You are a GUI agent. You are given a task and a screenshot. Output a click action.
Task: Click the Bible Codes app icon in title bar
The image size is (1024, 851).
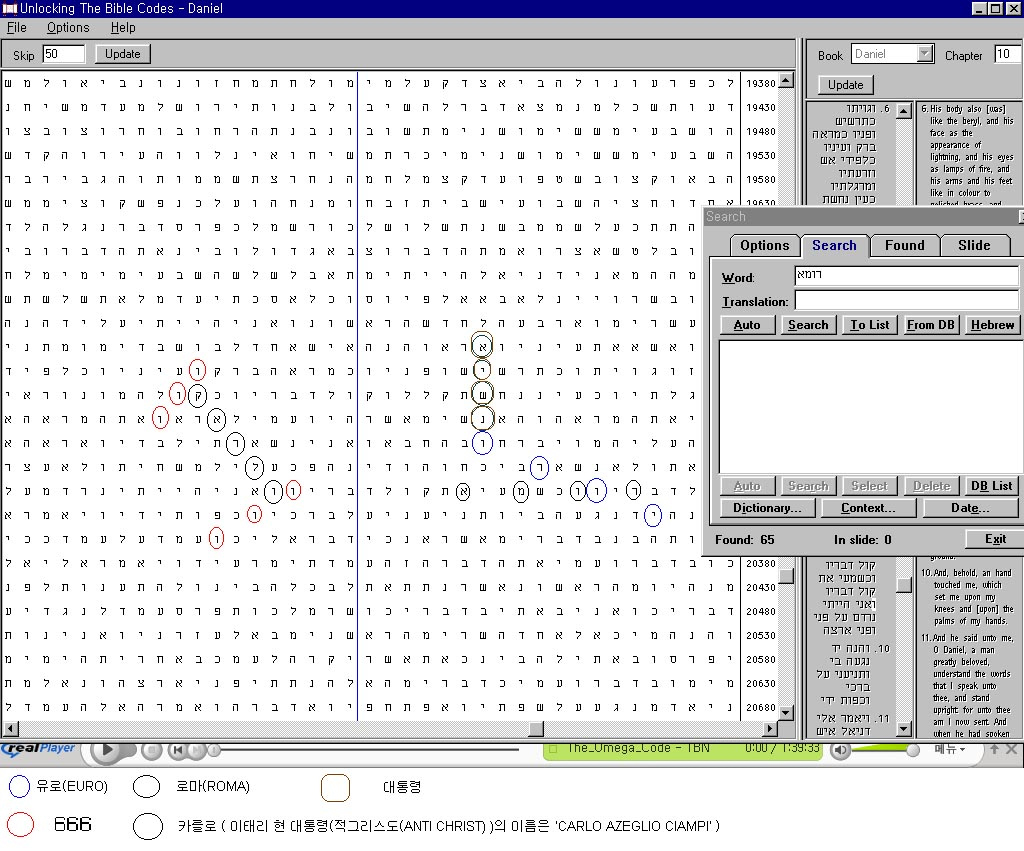point(10,8)
